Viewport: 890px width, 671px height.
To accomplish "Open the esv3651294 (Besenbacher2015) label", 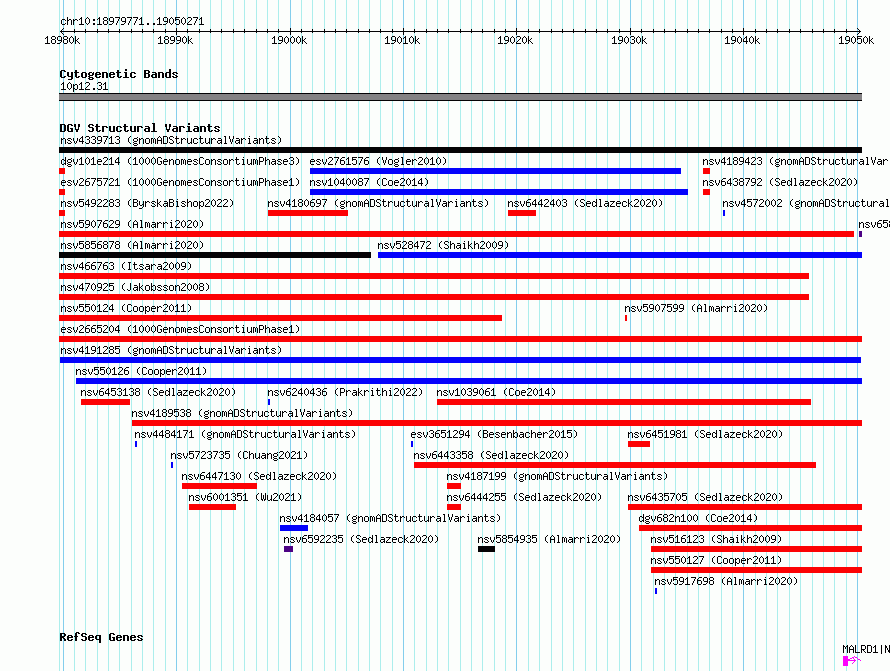I will coord(494,434).
